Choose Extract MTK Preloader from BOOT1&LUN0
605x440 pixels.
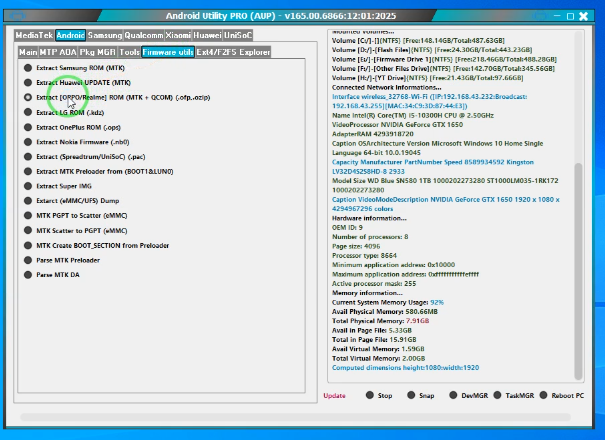click(x=98, y=171)
